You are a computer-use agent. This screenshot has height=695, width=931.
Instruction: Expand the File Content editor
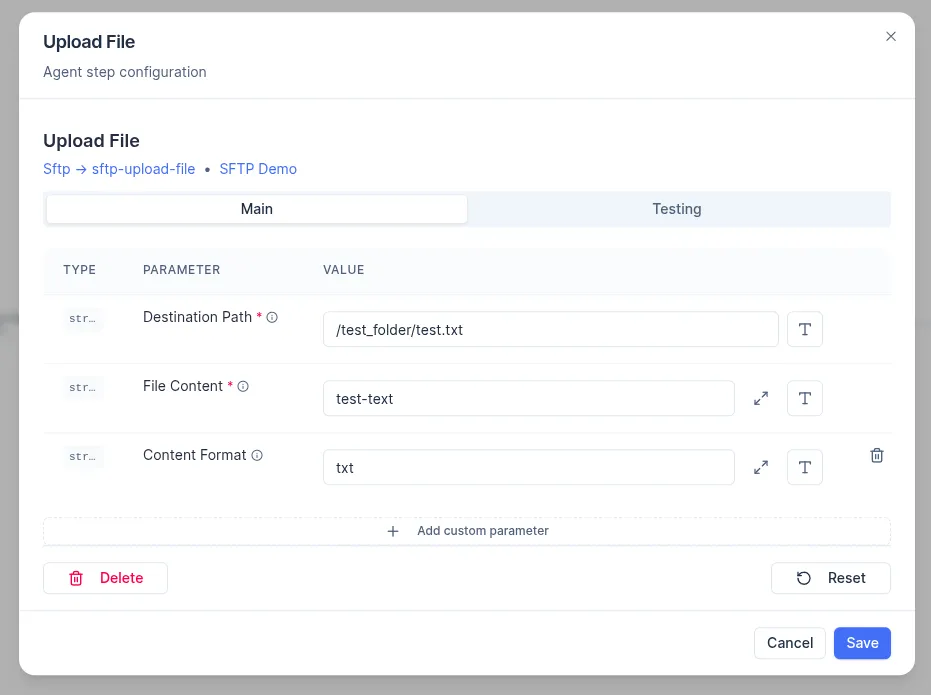point(761,398)
